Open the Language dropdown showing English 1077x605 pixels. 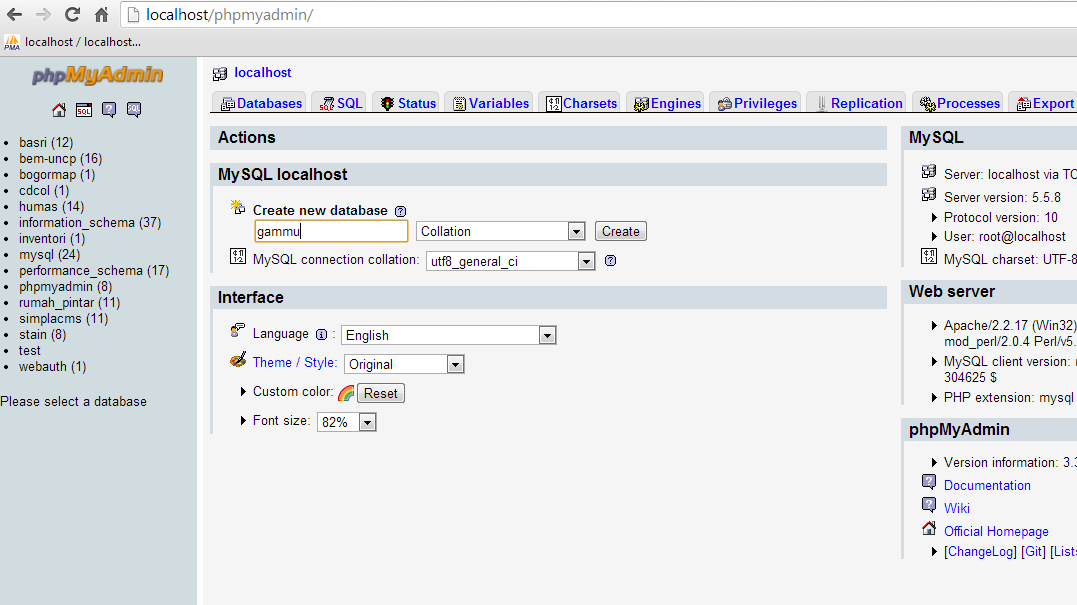click(x=449, y=335)
